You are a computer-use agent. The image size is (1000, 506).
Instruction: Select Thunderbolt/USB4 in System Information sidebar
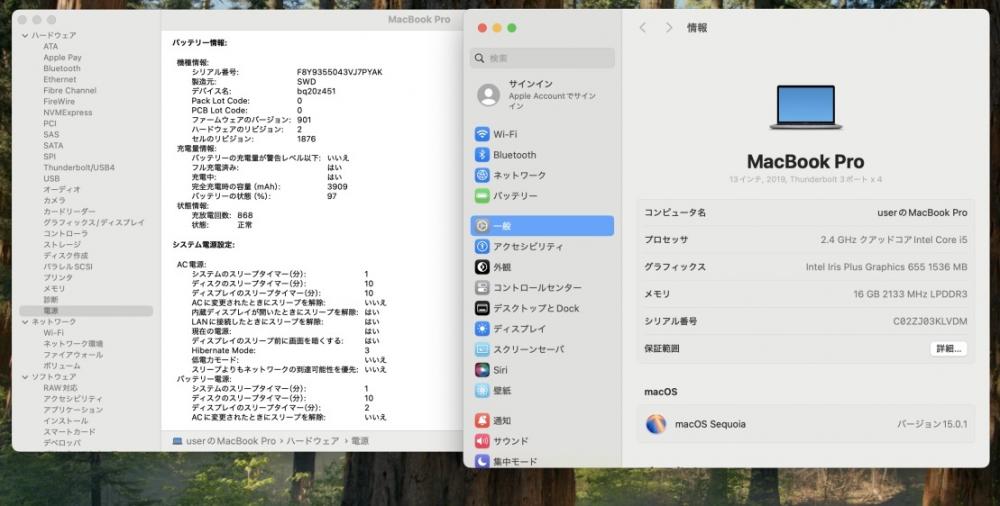pyautogui.click(x=79, y=168)
